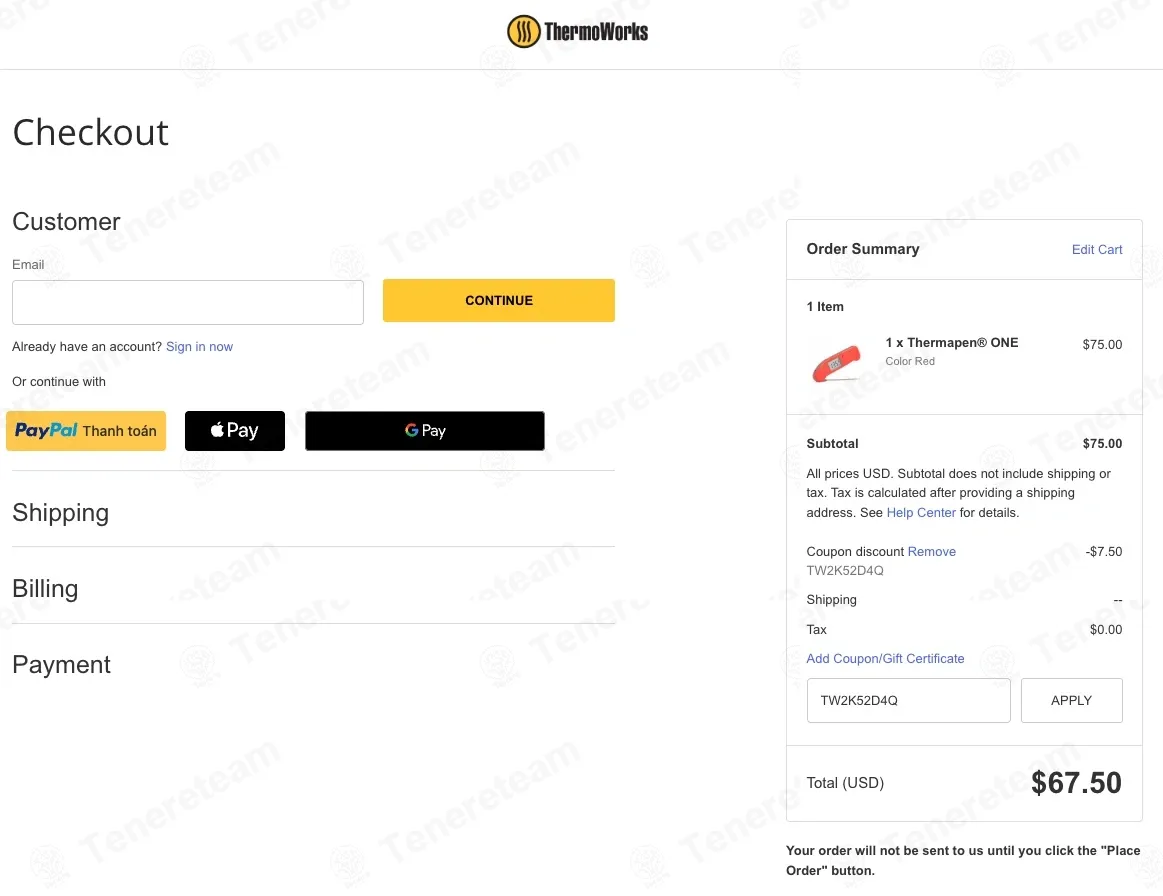Click the APPLY coupon button
The image size is (1163, 896).
click(x=1071, y=700)
